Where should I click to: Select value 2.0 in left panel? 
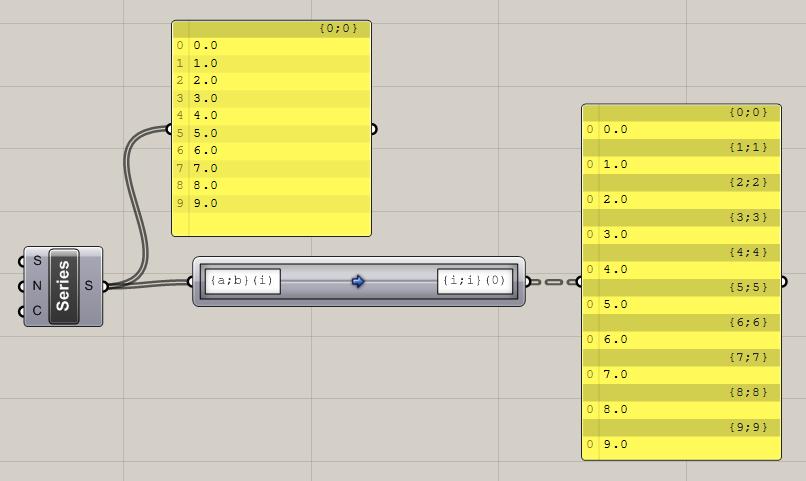point(206,81)
